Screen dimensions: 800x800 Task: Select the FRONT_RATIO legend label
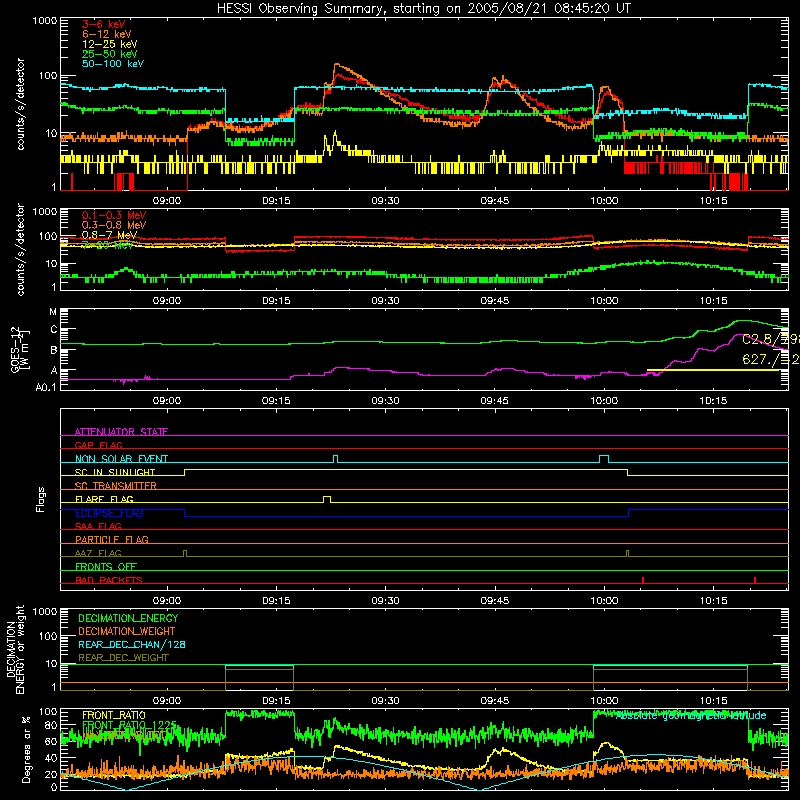coord(114,715)
